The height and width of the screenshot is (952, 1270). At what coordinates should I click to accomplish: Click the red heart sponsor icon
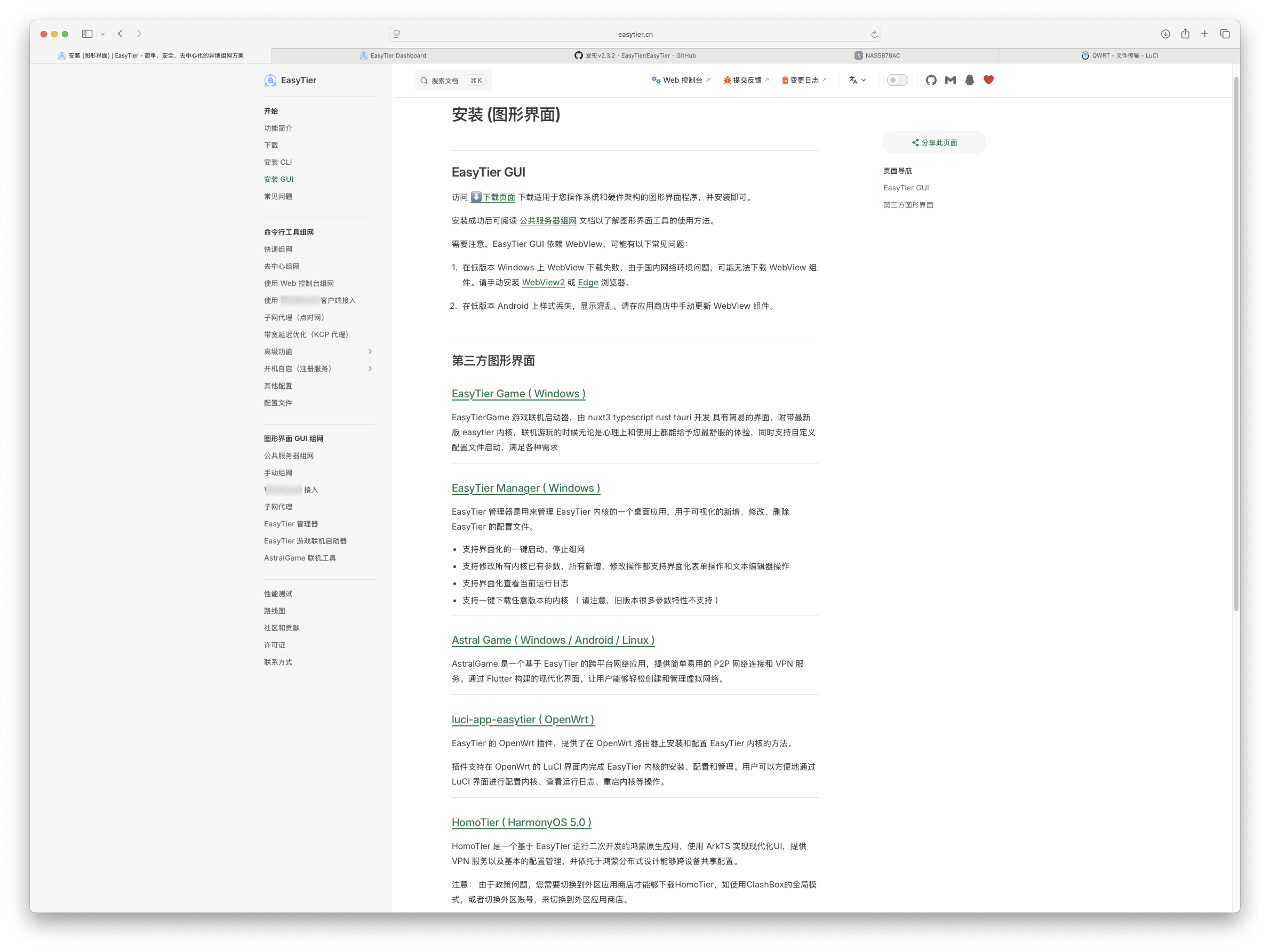(x=988, y=81)
